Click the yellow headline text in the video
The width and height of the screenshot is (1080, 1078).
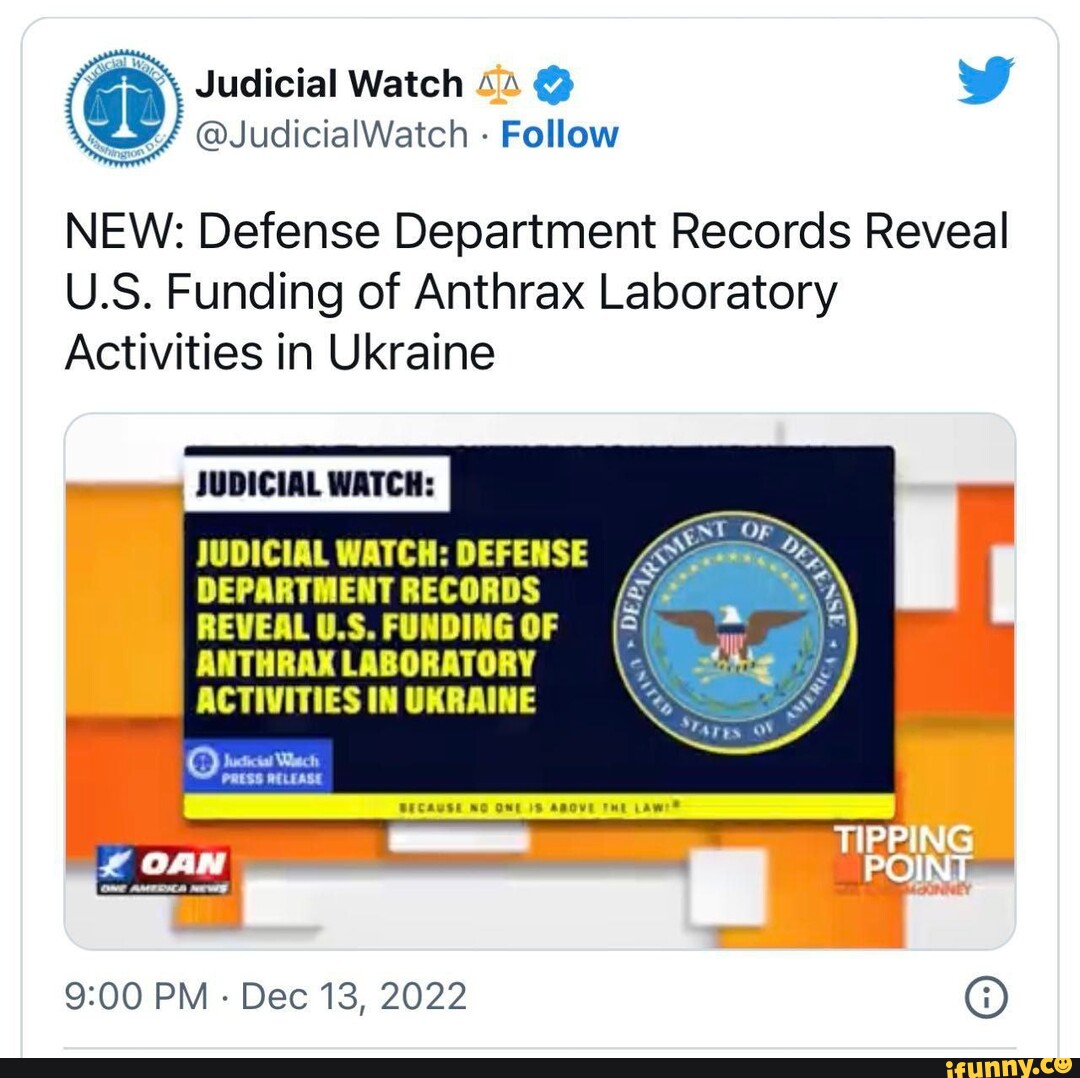pyautogui.click(x=391, y=626)
